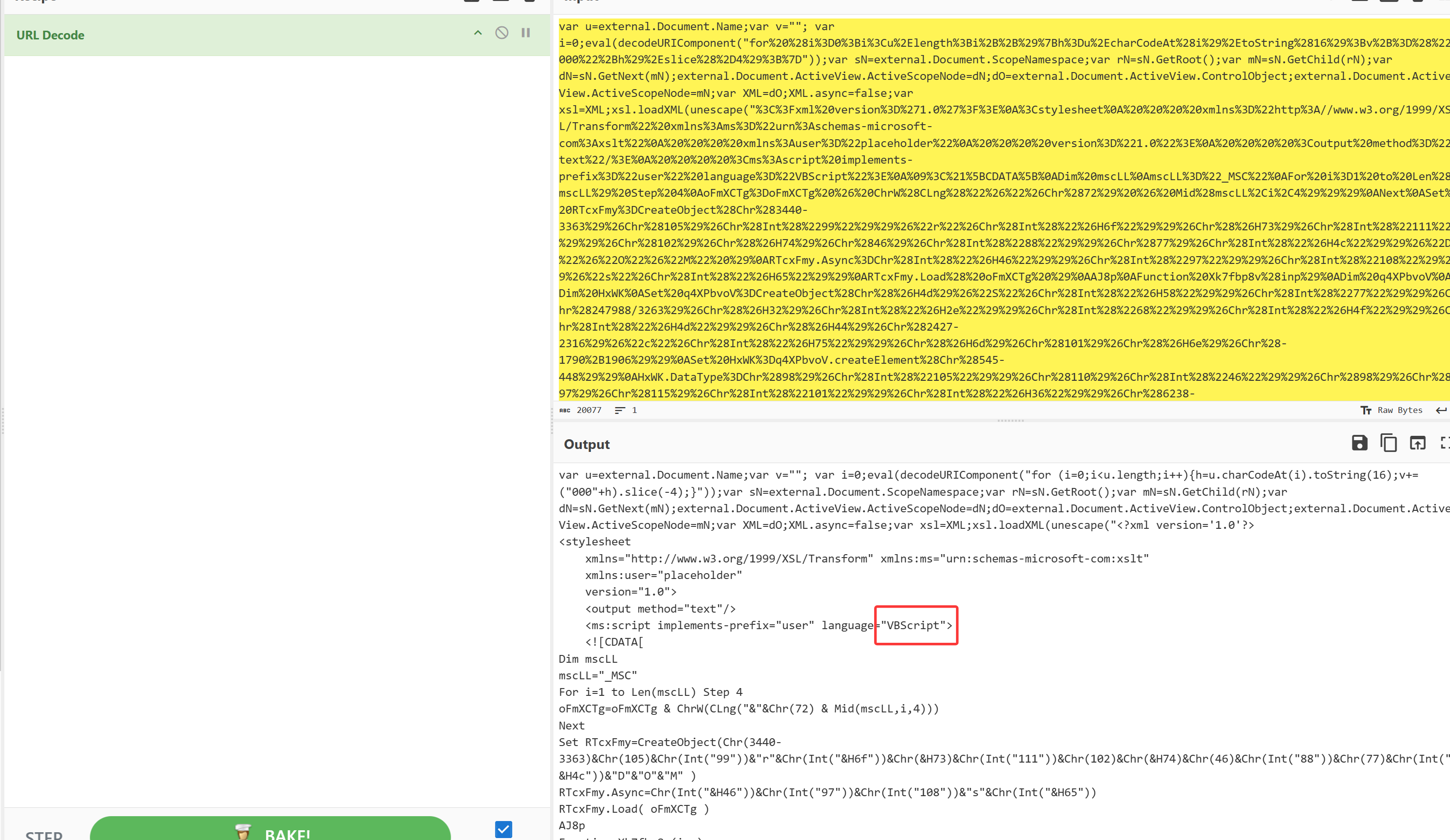The height and width of the screenshot is (840, 1450).
Task: Replace input with output icon
Action: (1417, 443)
